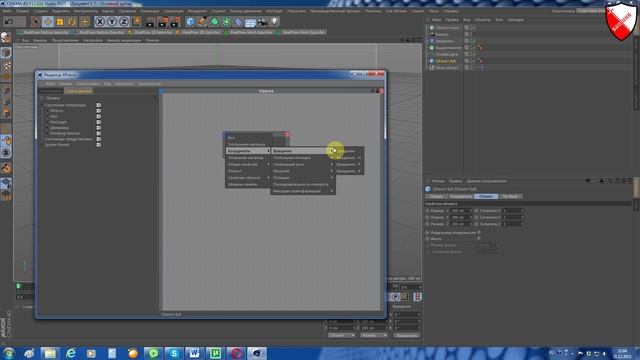Click the Camera icon in the toolbar

click(x=262, y=21)
